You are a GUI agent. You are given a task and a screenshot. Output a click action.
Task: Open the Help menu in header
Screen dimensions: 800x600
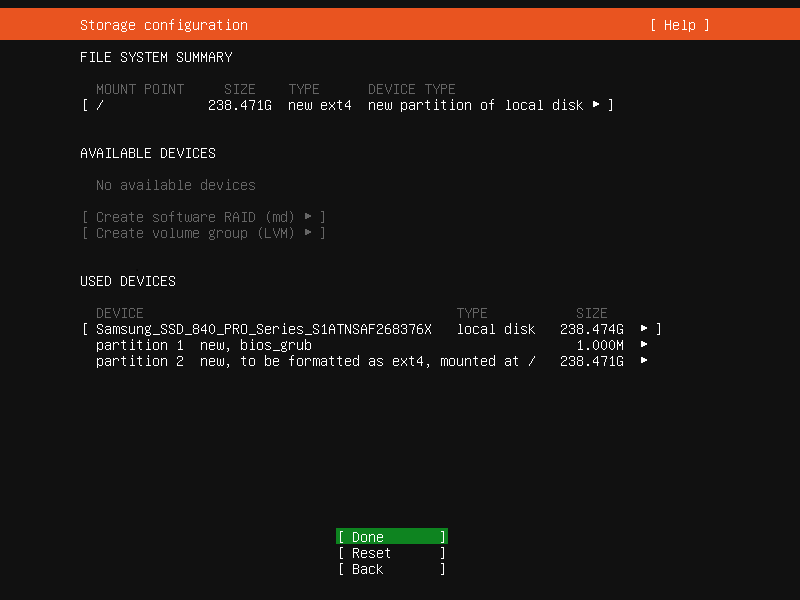pyautogui.click(x=679, y=25)
